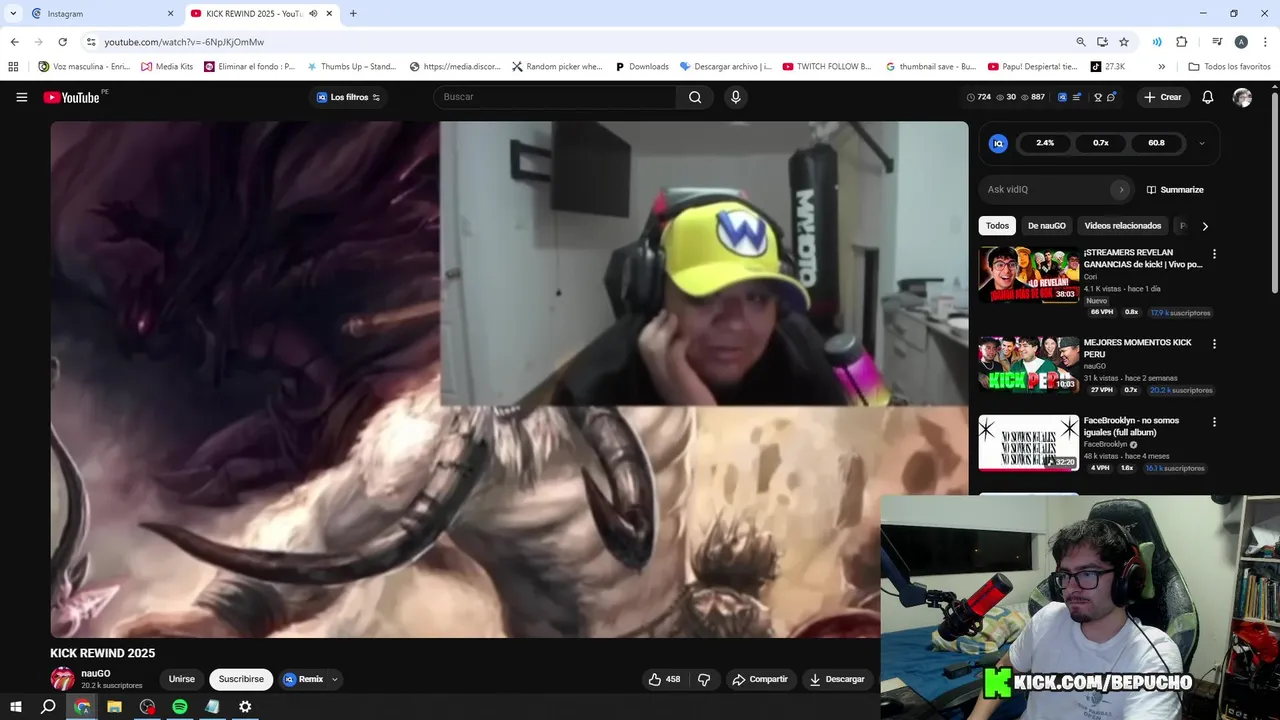
Task: Open the Random picker whe... bookmark
Action: point(557,67)
